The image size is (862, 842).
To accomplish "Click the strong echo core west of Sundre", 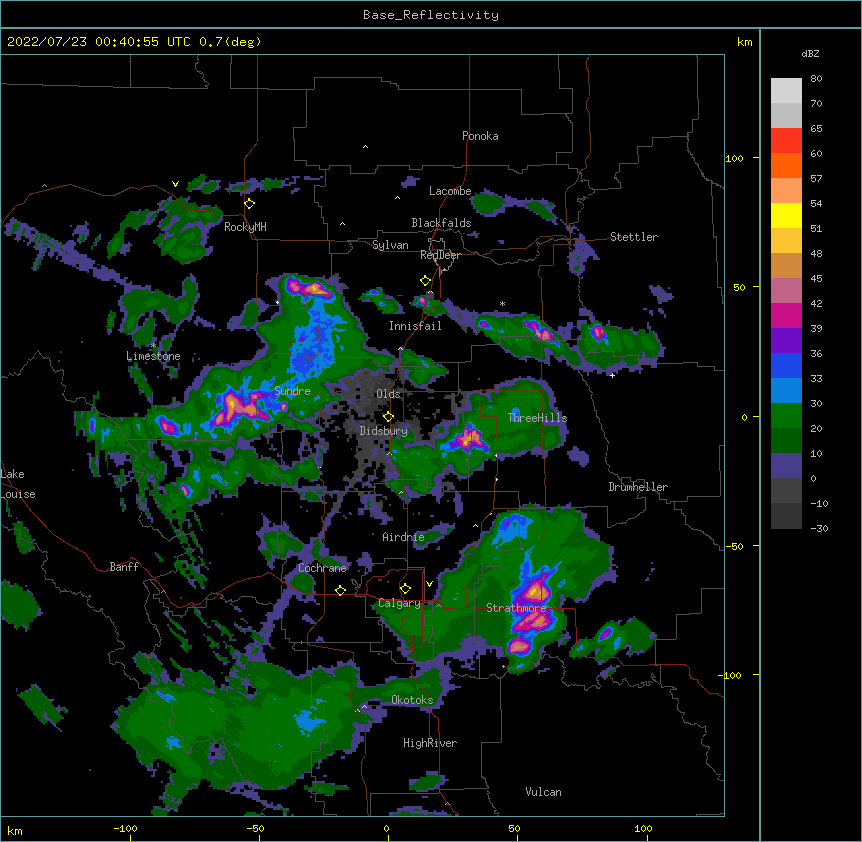I will pos(240,406).
